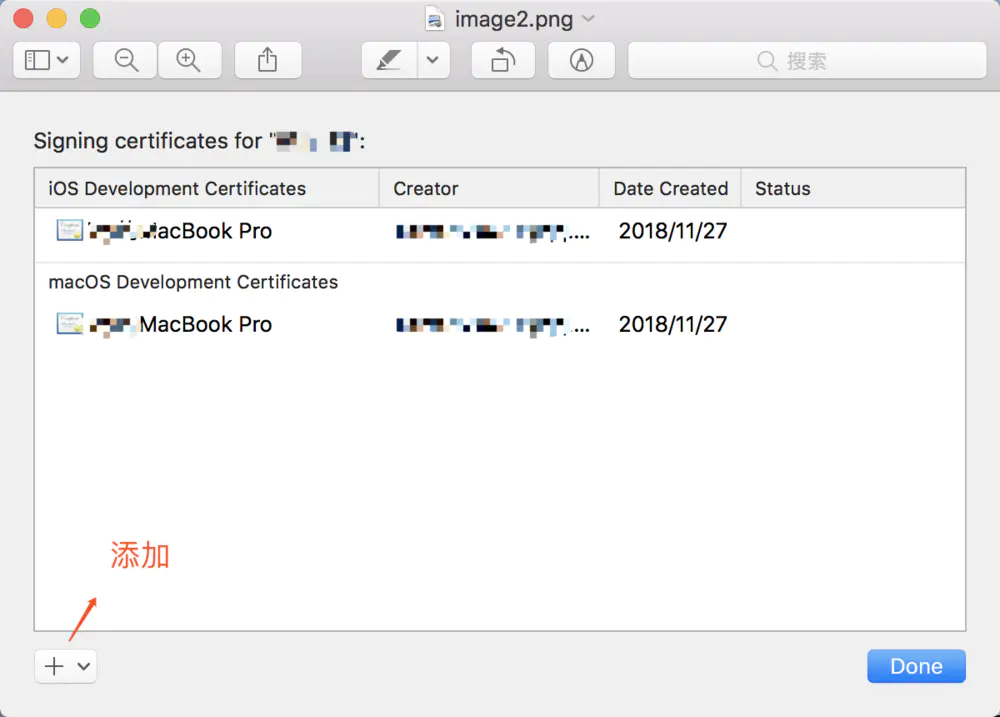The width and height of the screenshot is (1000, 717).
Task: Click the Date Created column header
Action: [670, 188]
